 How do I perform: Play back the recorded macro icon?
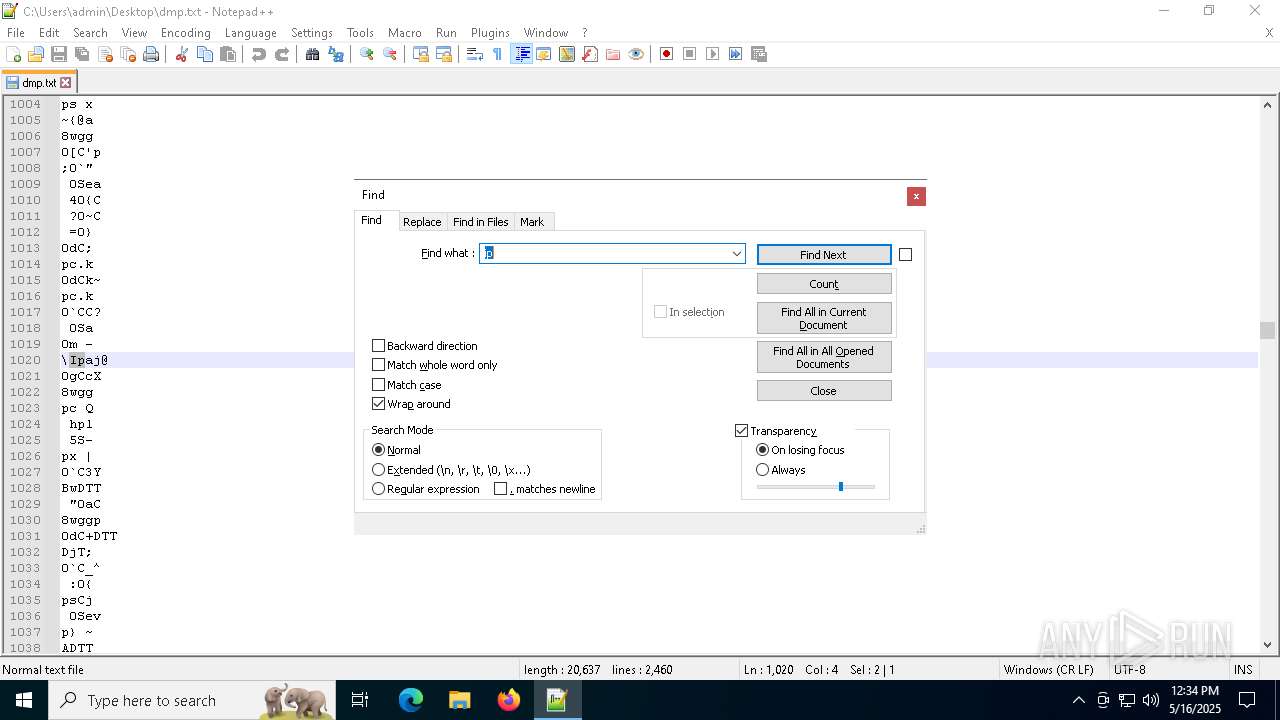(x=712, y=54)
